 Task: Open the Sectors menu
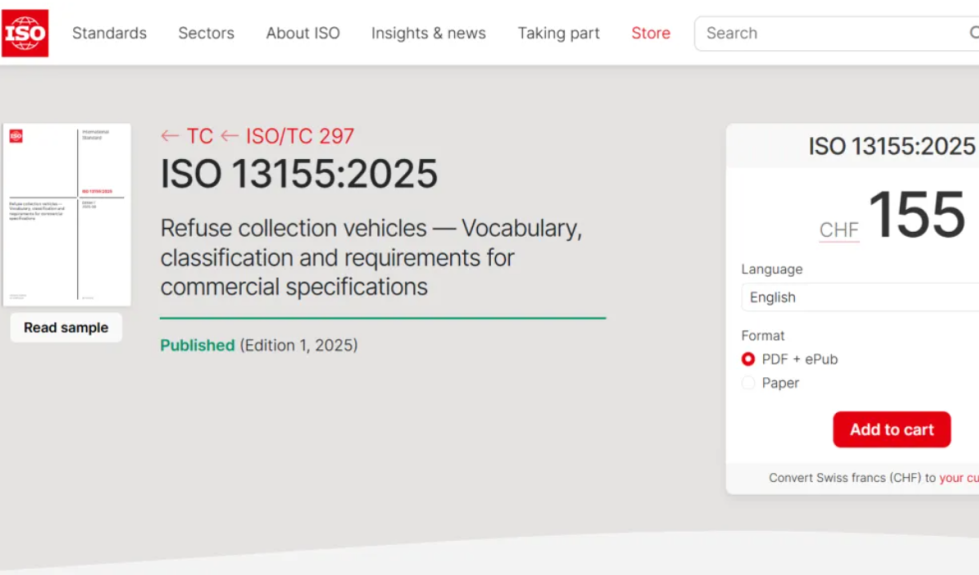point(206,33)
